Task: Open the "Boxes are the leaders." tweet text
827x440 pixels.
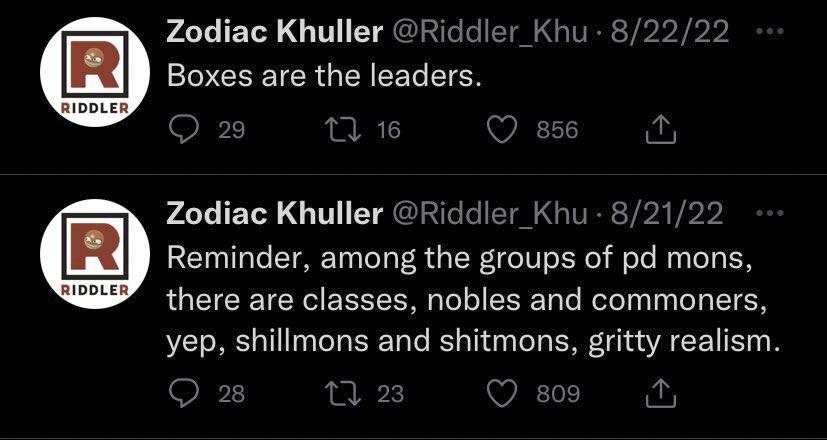Action: pos(324,76)
